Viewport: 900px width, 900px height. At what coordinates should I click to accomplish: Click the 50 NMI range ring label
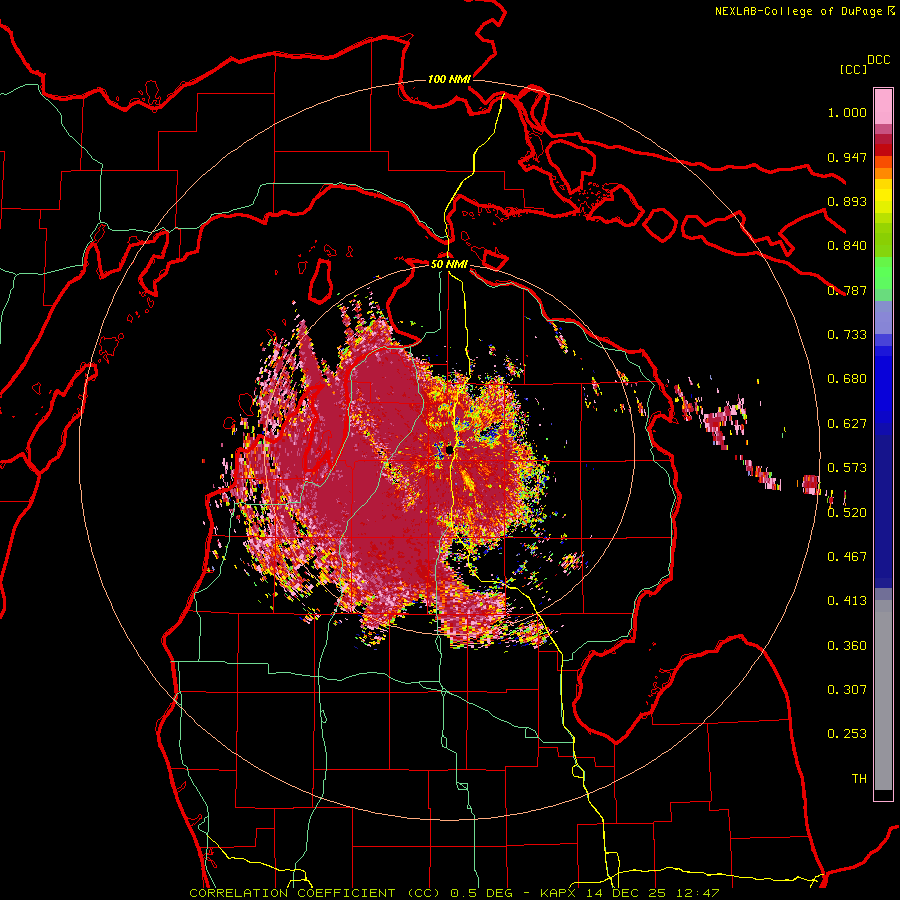pyautogui.click(x=449, y=264)
